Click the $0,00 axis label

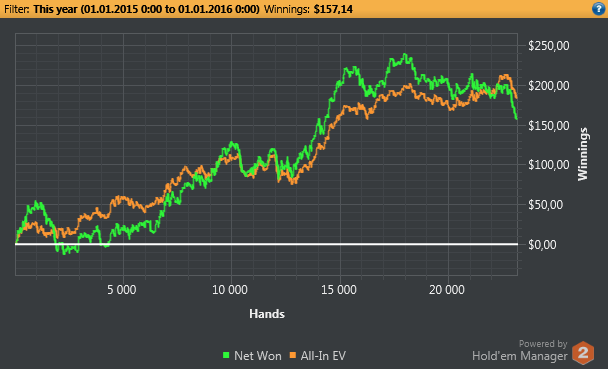point(542,245)
